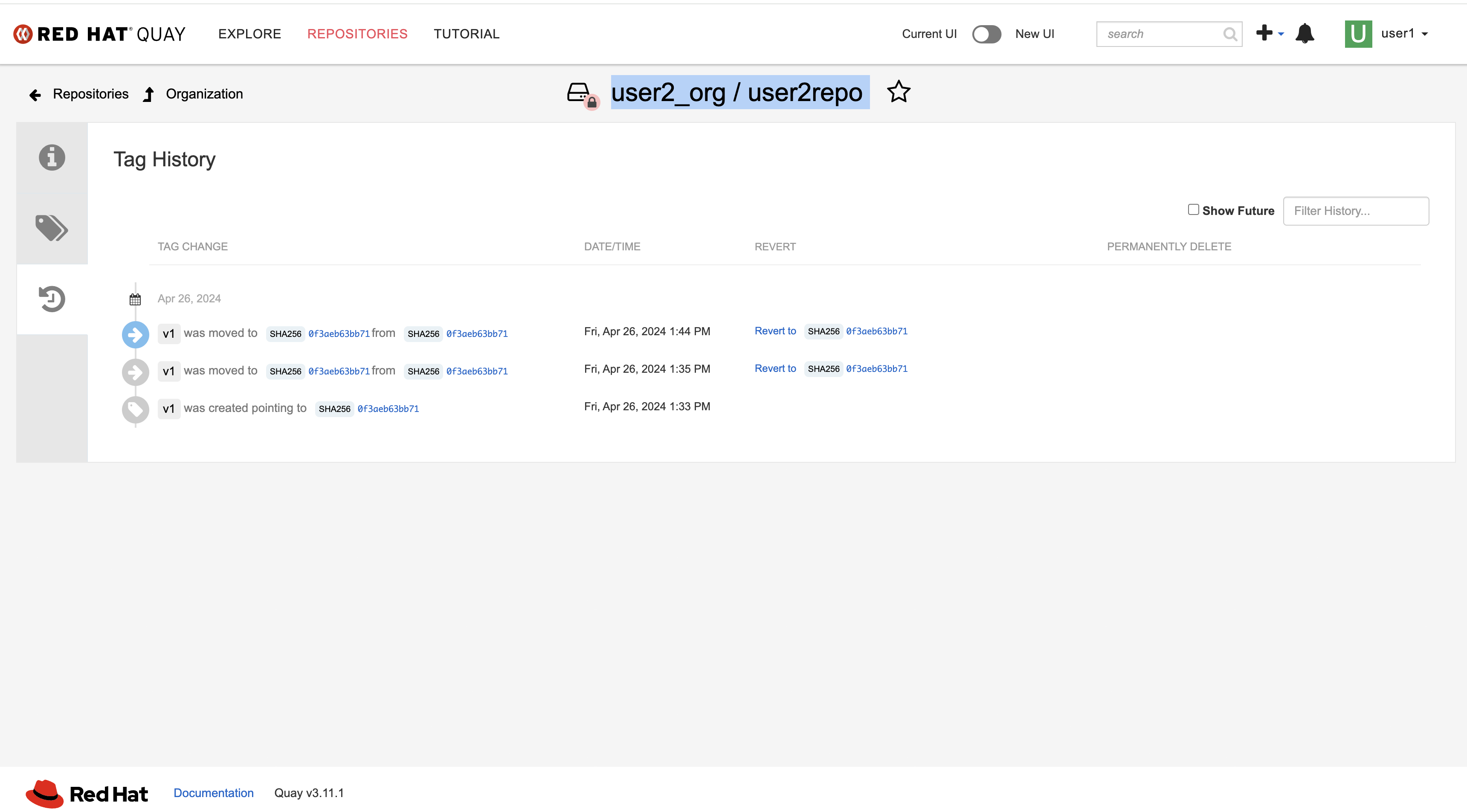Toggle between Current UI and New UI
This screenshot has width=1467, height=812.
pyautogui.click(x=986, y=34)
